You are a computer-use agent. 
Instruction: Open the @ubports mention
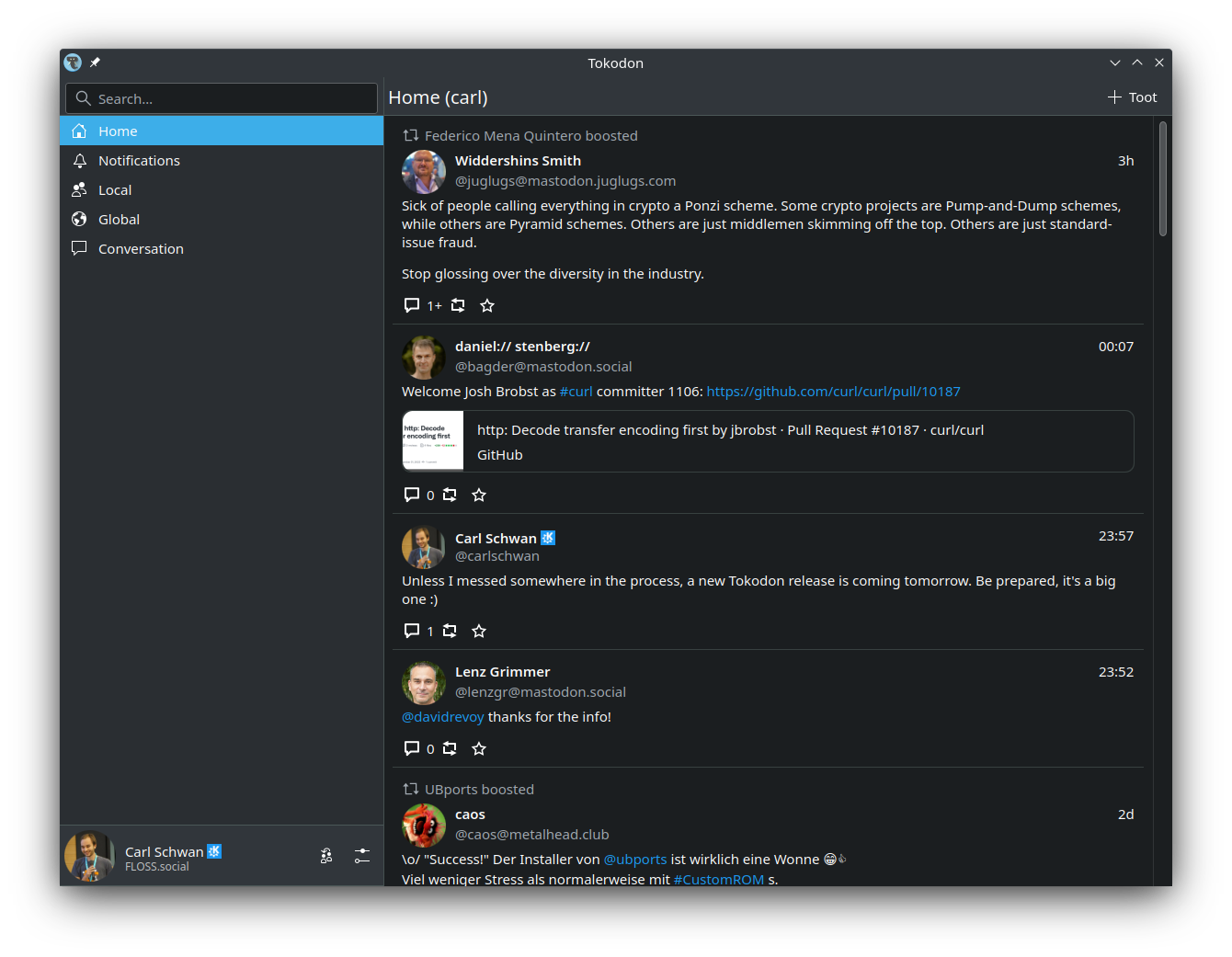pos(634,860)
